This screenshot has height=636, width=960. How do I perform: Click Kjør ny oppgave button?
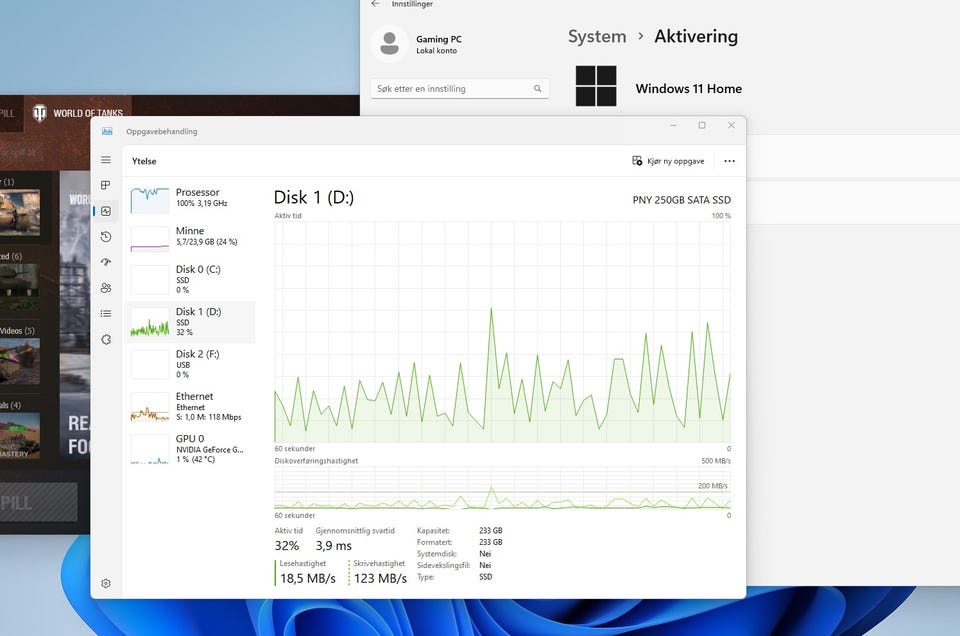point(668,161)
